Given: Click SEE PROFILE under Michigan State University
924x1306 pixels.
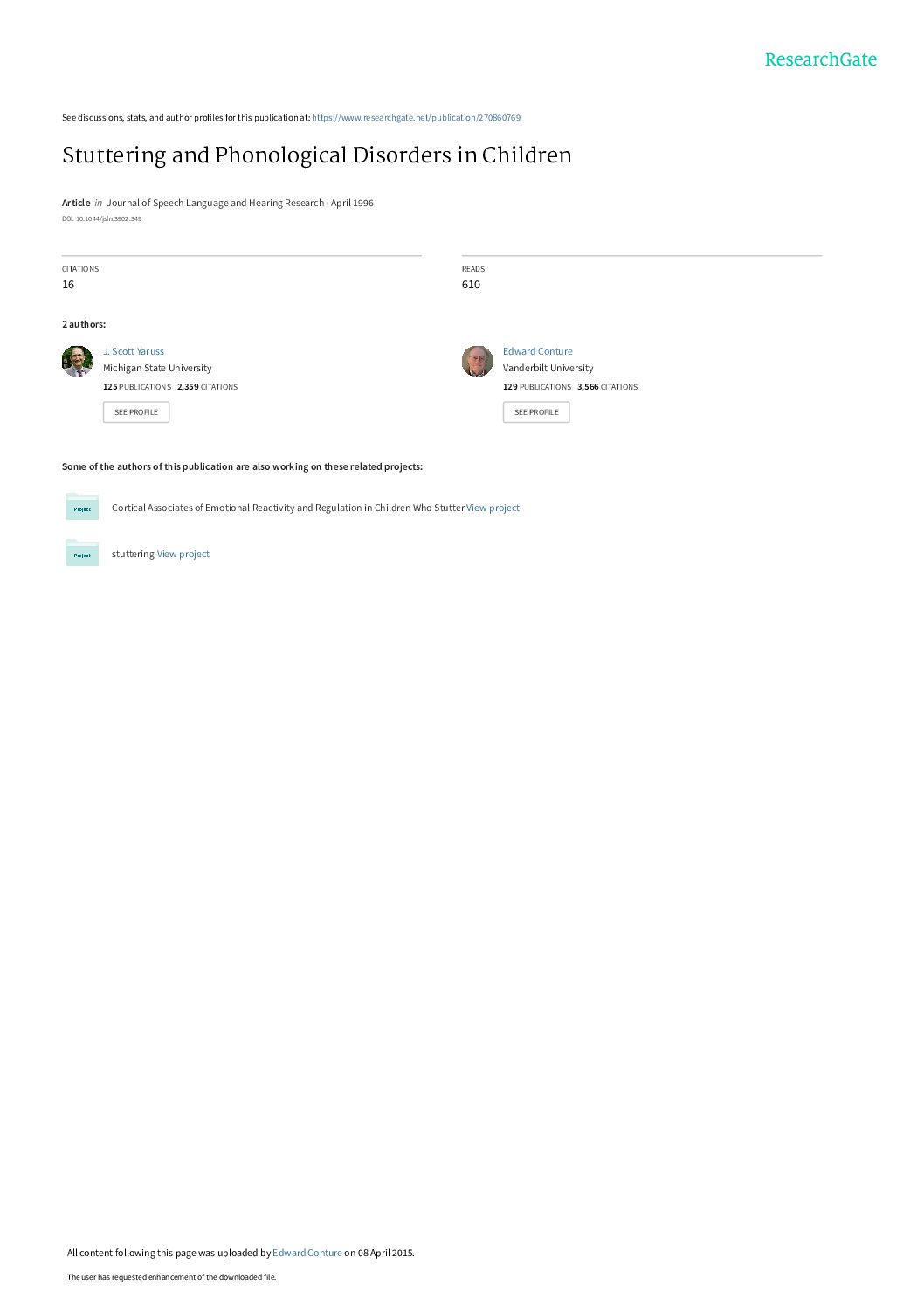Looking at the screenshot, I should tap(136, 412).
